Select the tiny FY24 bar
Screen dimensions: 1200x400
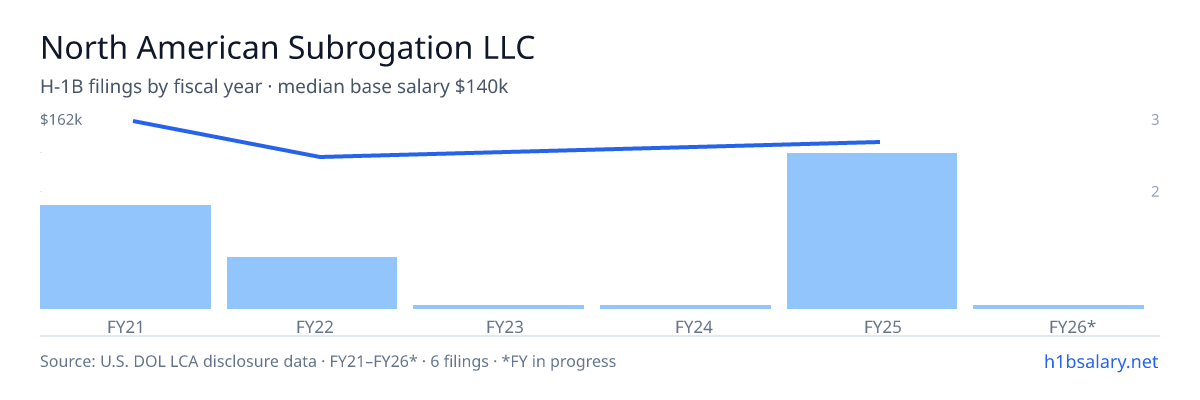tap(685, 306)
